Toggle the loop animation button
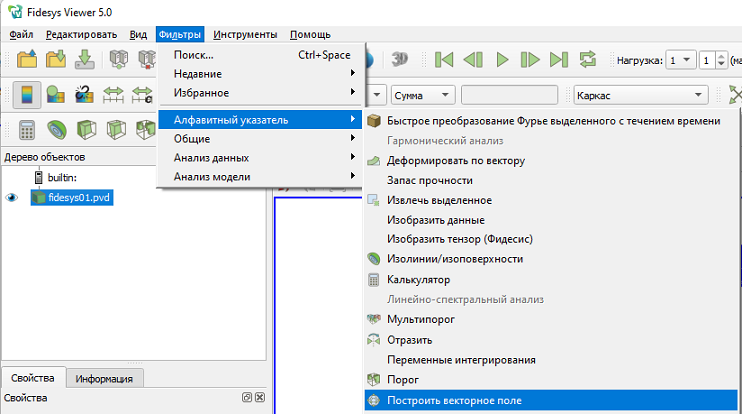The width and height of the screenshot is (742, 414). click(588, 60)
